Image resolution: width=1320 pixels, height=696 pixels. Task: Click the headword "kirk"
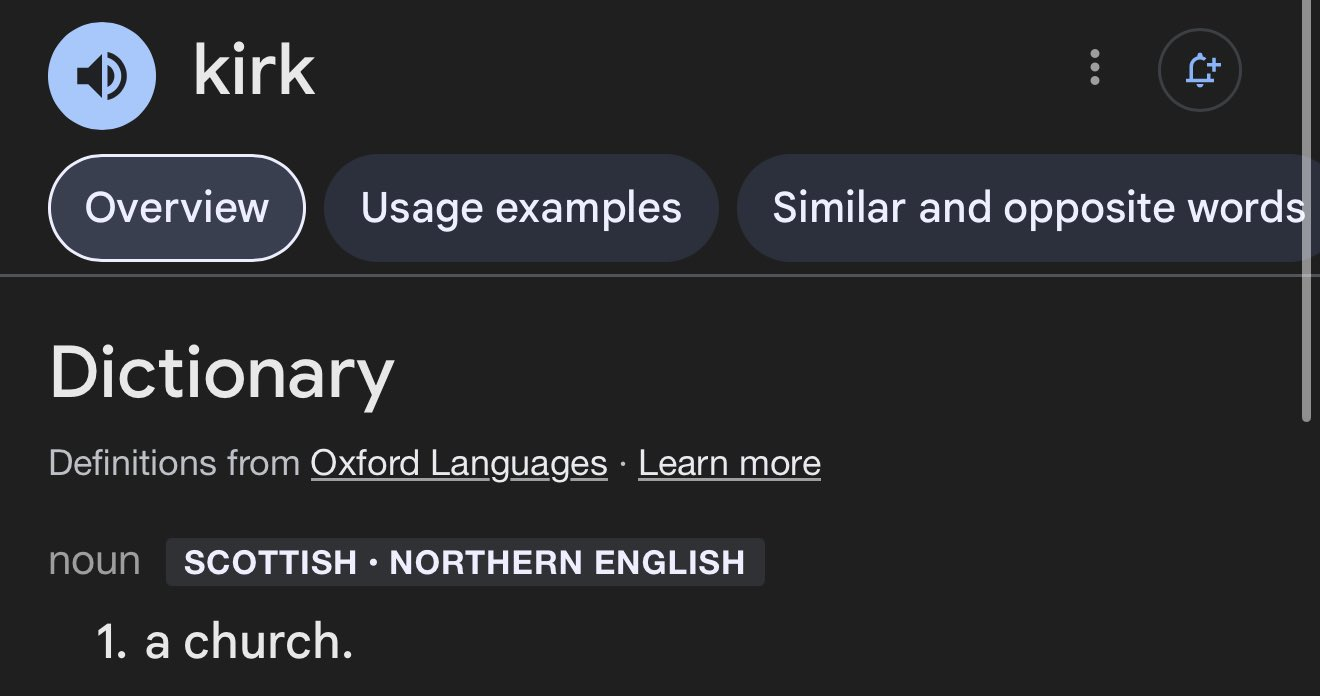coord(254,71)
